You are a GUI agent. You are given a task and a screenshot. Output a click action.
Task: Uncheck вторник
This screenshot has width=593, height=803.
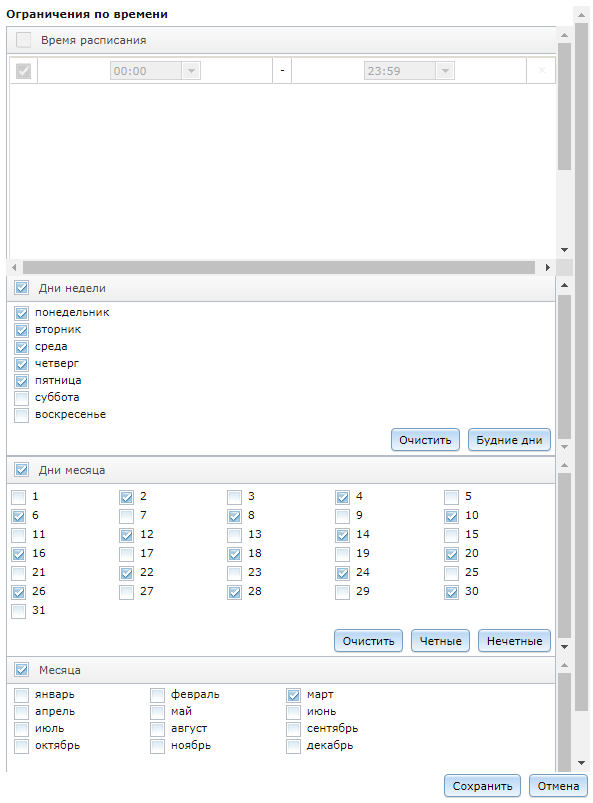click(x=22, y=330)
